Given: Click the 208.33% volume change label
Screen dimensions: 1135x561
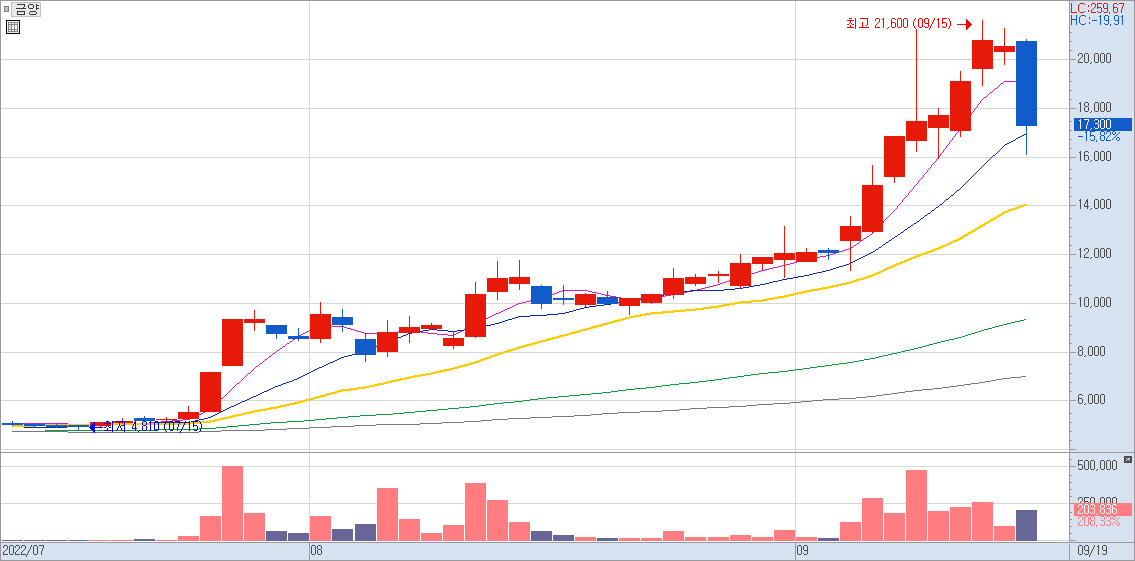Looking at the screenshot, I should coord(1099,522).
